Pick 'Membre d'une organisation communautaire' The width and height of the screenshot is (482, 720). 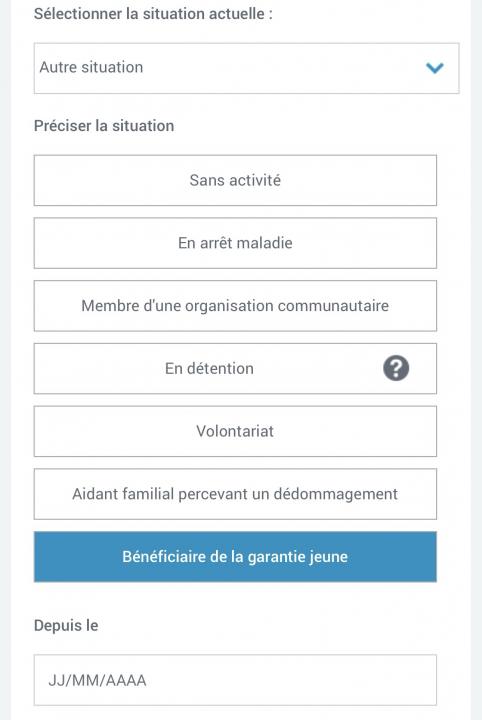tap(235, 306)
